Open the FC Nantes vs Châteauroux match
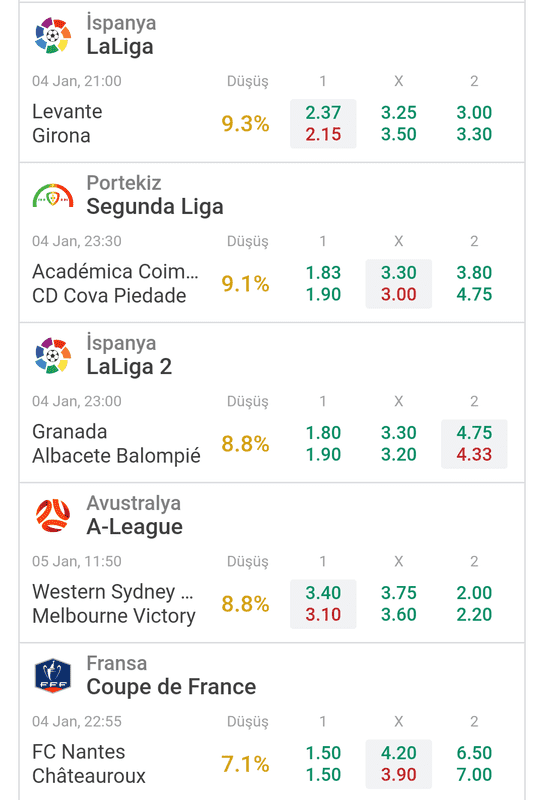This screenshot has height=800, width=544. pos(89,764)
